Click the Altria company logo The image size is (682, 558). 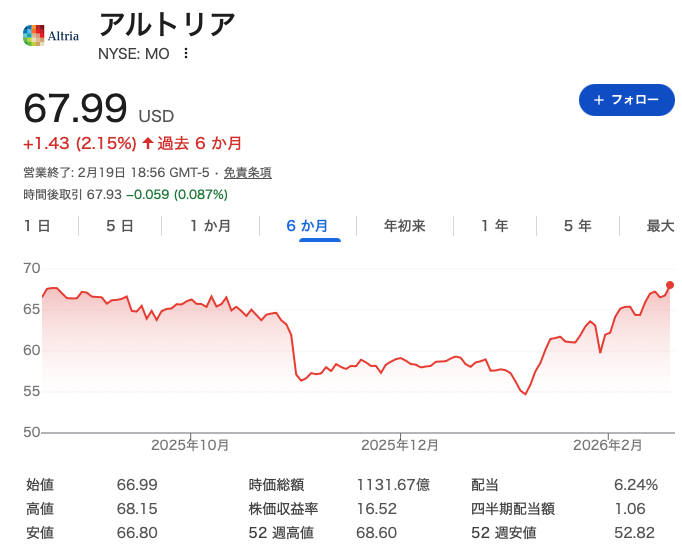point(50,36)
